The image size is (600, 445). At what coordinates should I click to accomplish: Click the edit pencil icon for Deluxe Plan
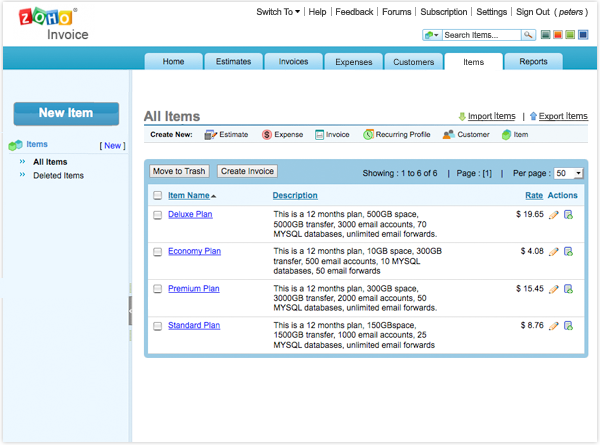click(x=553, y=215)
